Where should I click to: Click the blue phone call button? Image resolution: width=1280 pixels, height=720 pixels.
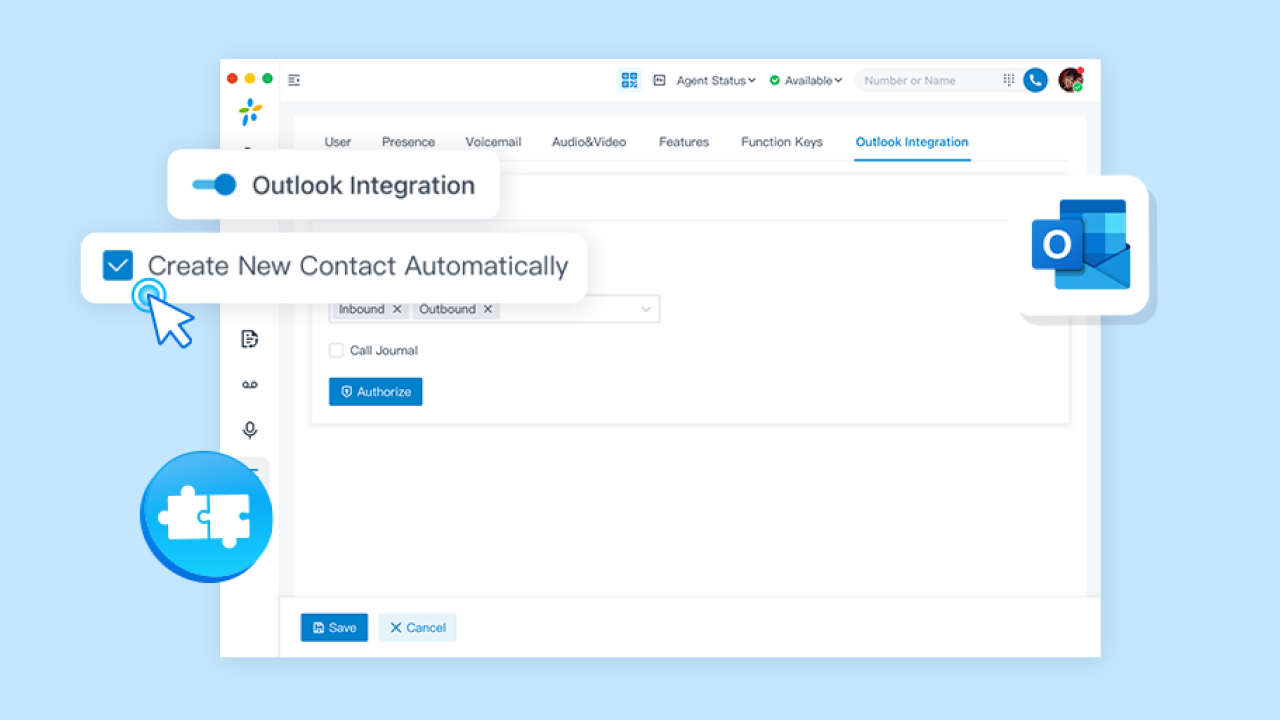(1035, 80)
